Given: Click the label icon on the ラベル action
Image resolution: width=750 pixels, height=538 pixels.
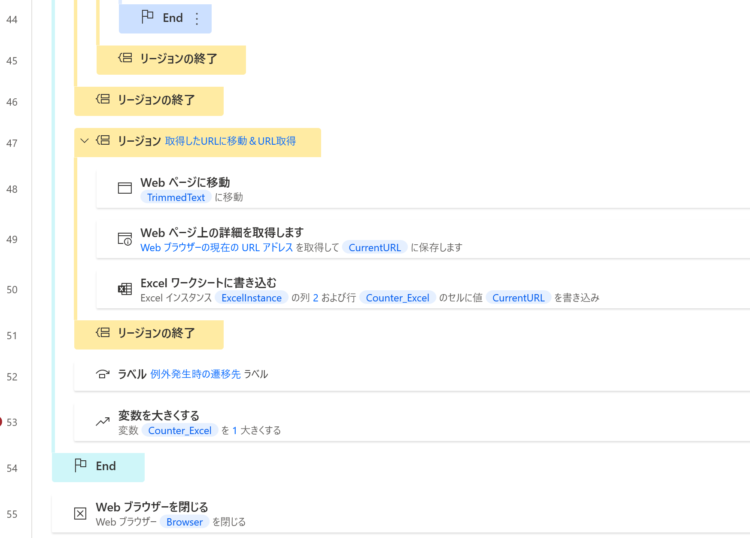Looking at the screenshot, I should coord(103,374).
